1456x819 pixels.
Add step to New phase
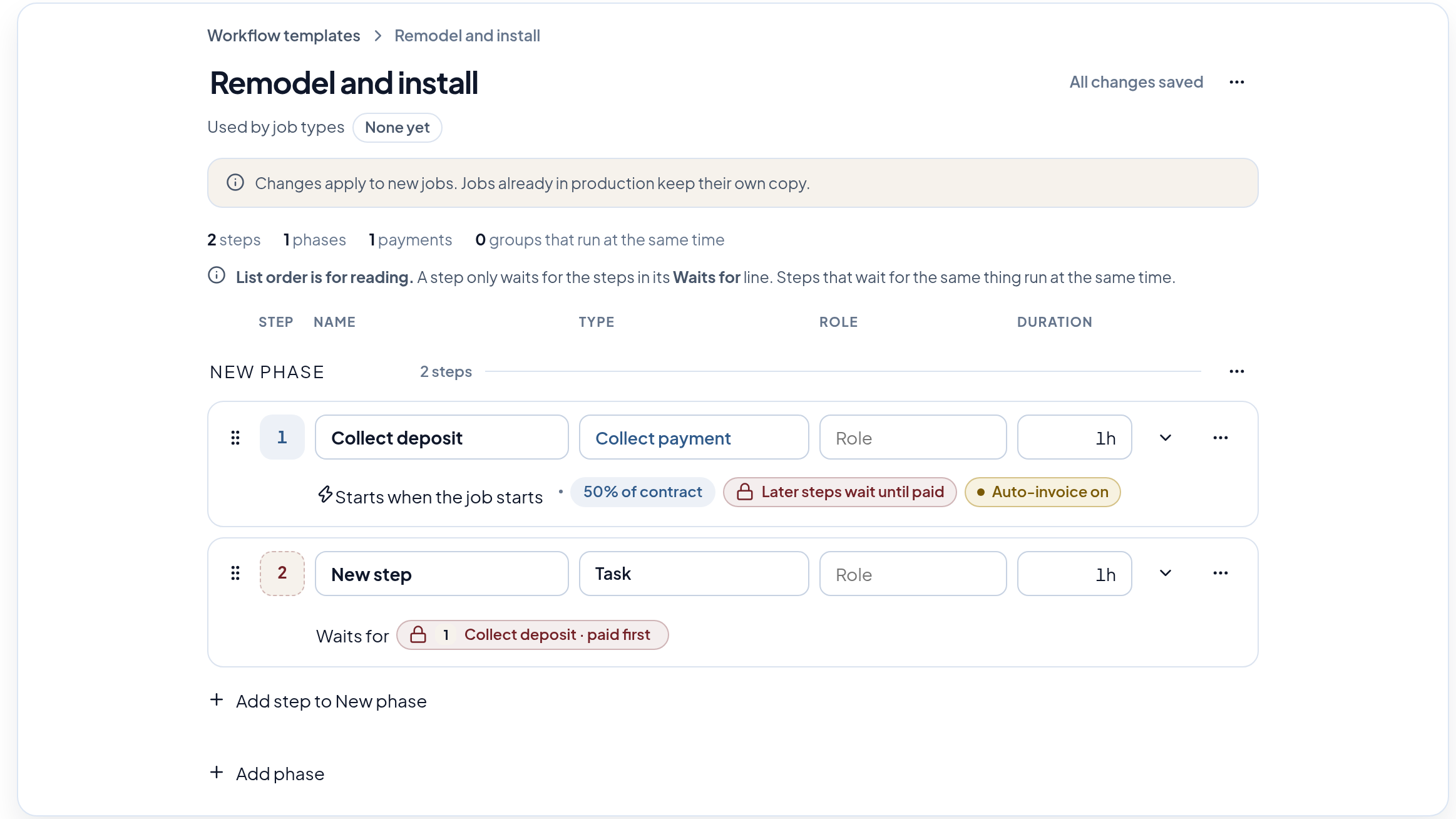tap(318, 701)
